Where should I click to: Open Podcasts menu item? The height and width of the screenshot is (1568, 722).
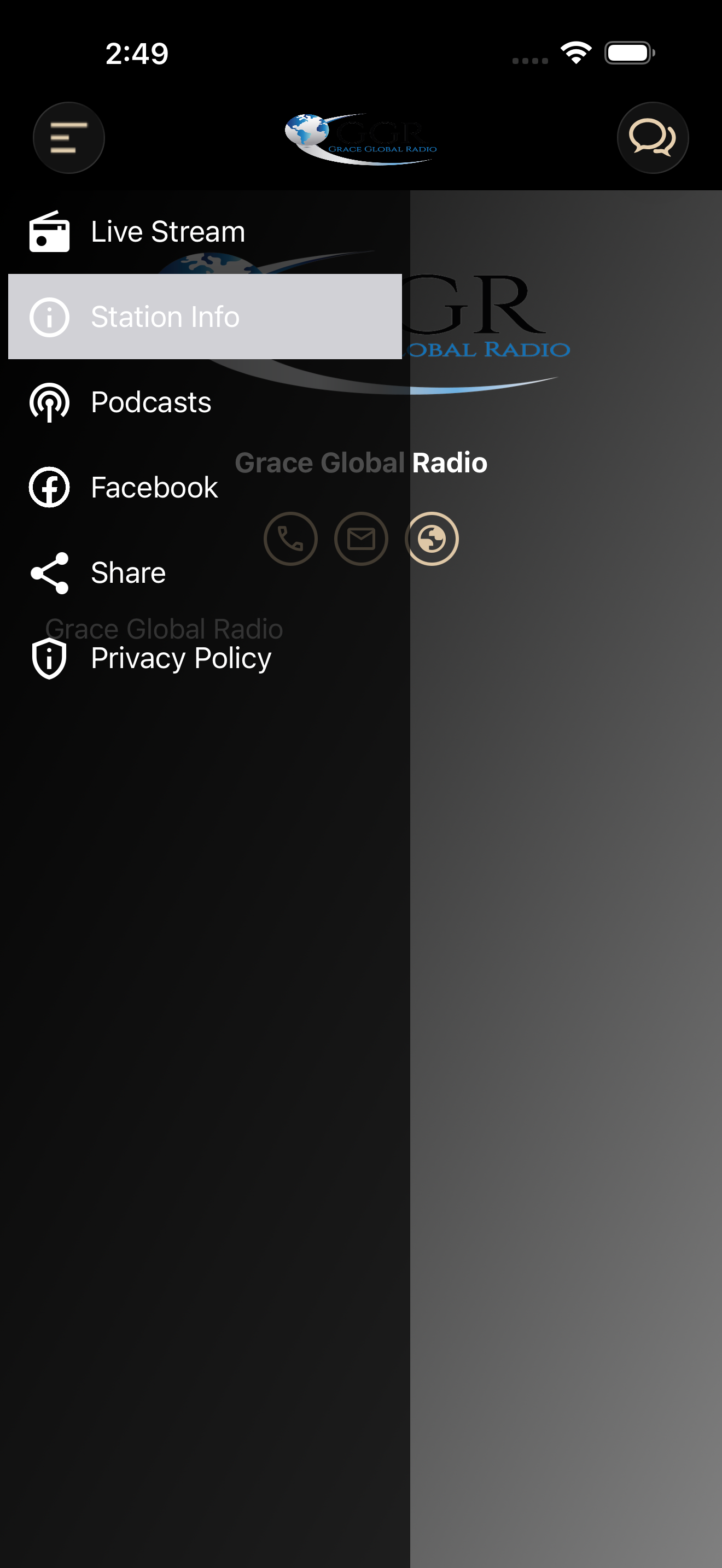(x=205, y=402)
